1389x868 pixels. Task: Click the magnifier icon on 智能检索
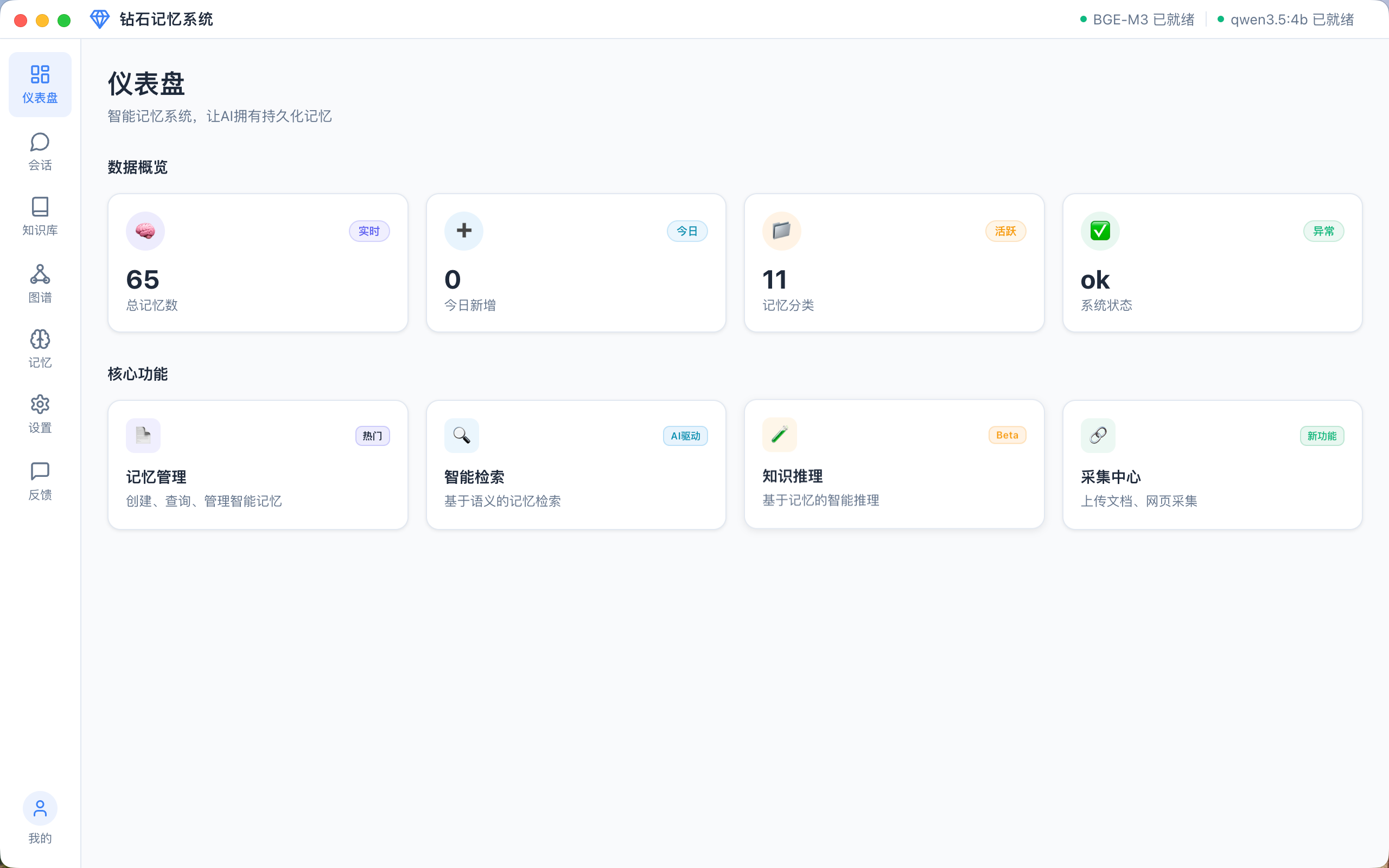pos(462,435)
